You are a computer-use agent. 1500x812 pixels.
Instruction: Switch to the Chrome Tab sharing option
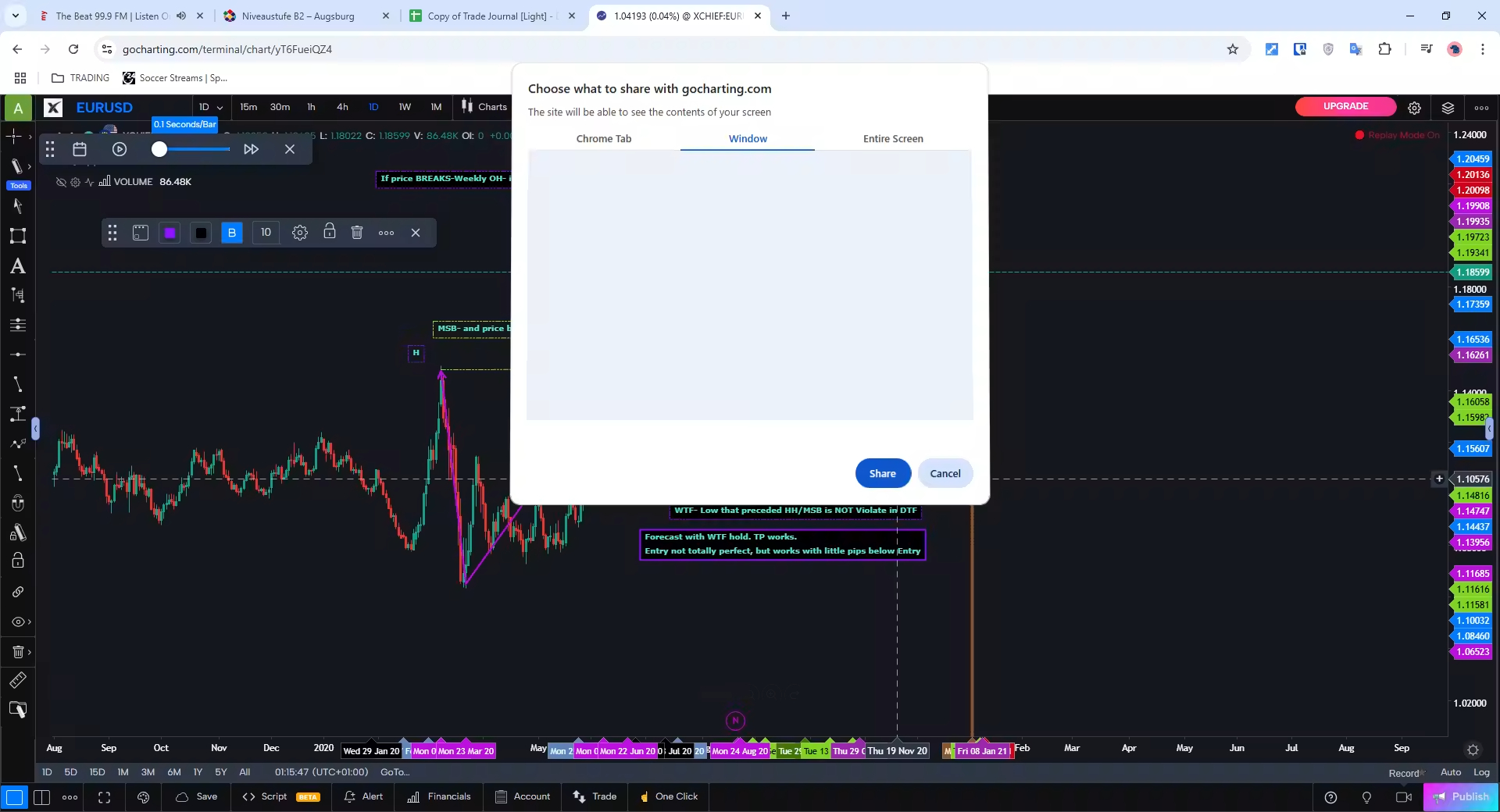(x=604, y=138)
